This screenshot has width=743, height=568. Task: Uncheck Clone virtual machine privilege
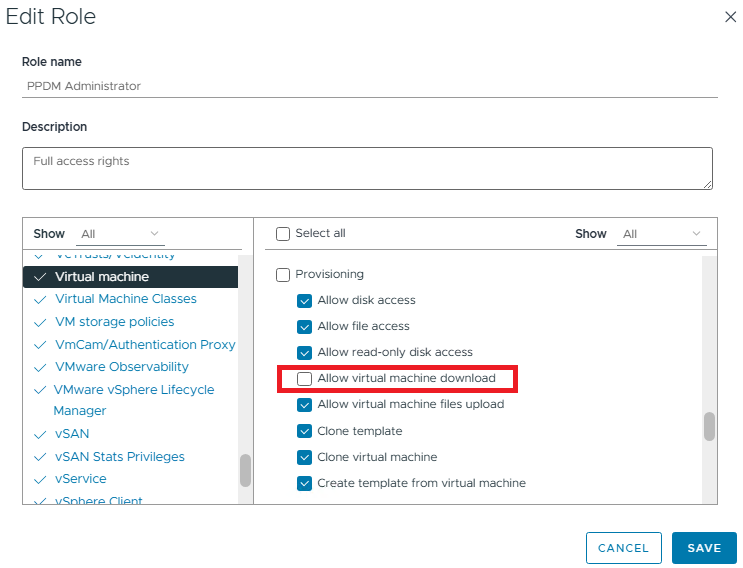coord(305,457)
